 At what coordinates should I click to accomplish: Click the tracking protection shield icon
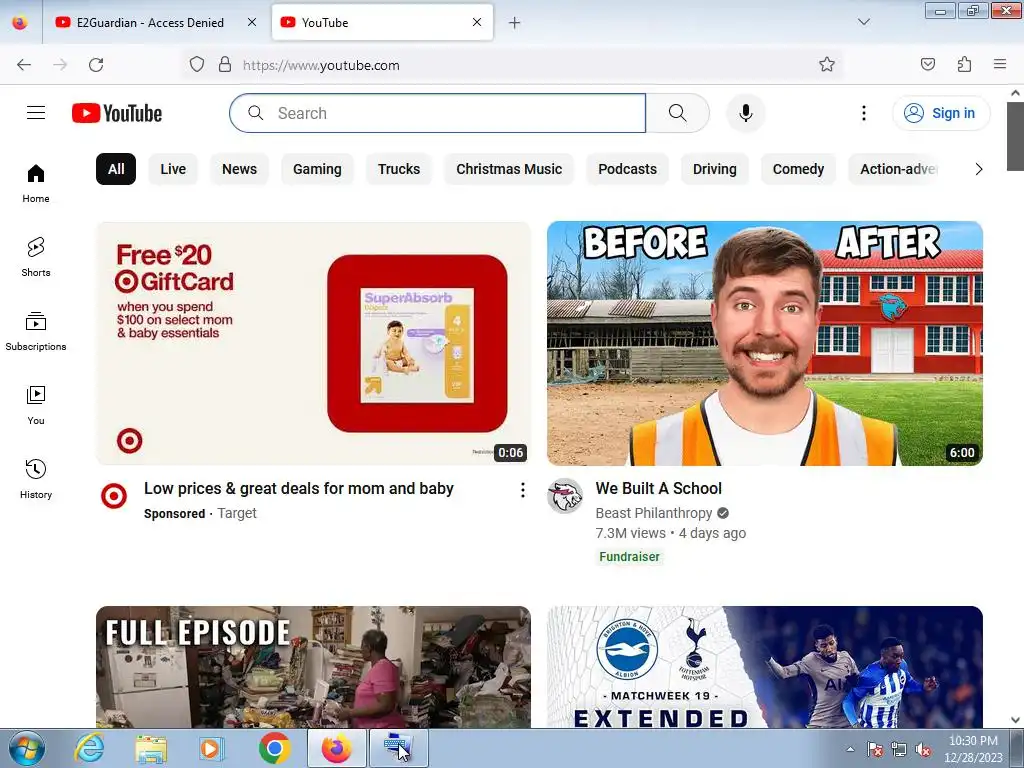point(197,65)
